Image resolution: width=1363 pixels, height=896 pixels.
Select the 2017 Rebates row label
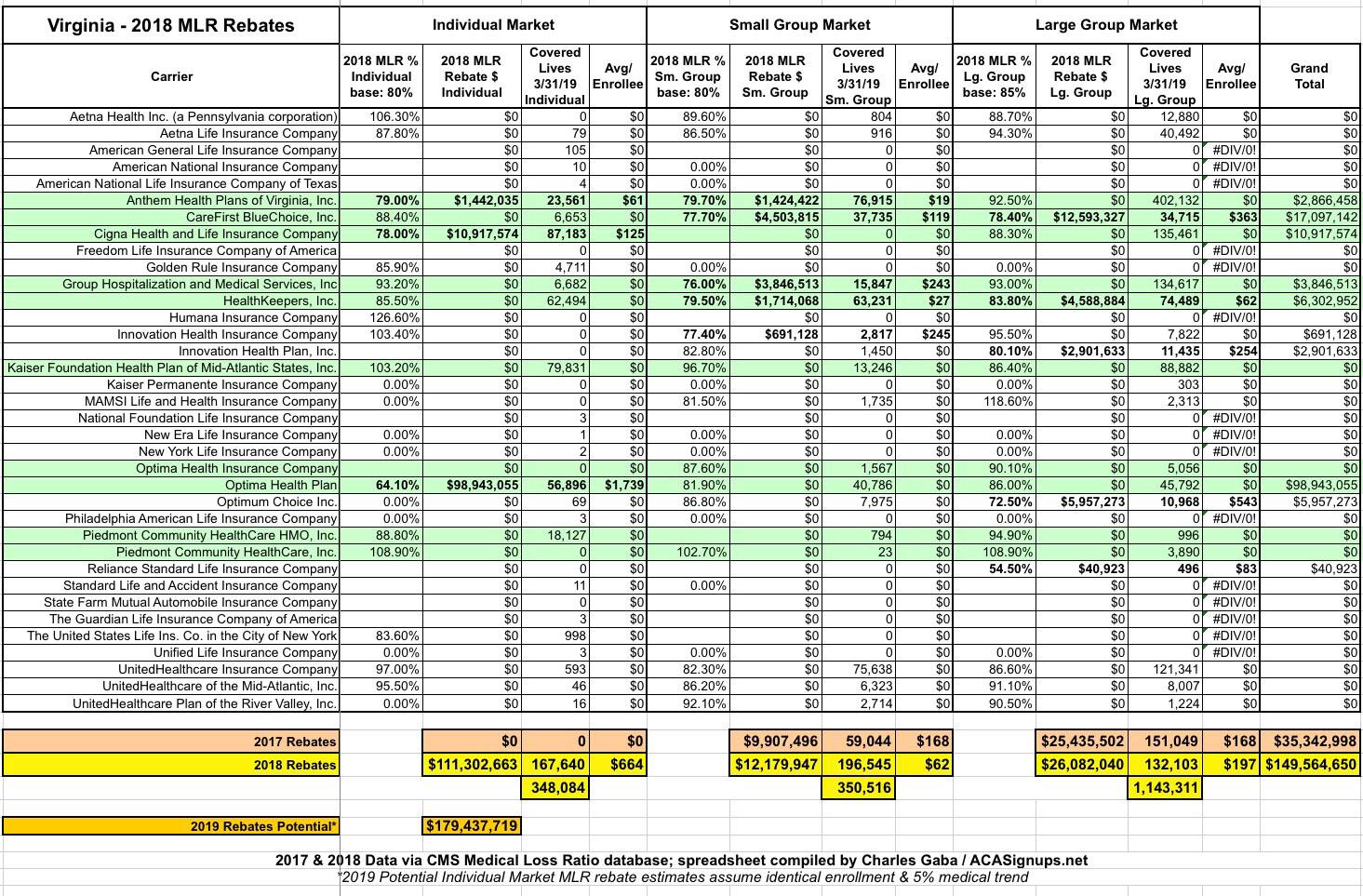click(x=171, y=742)
